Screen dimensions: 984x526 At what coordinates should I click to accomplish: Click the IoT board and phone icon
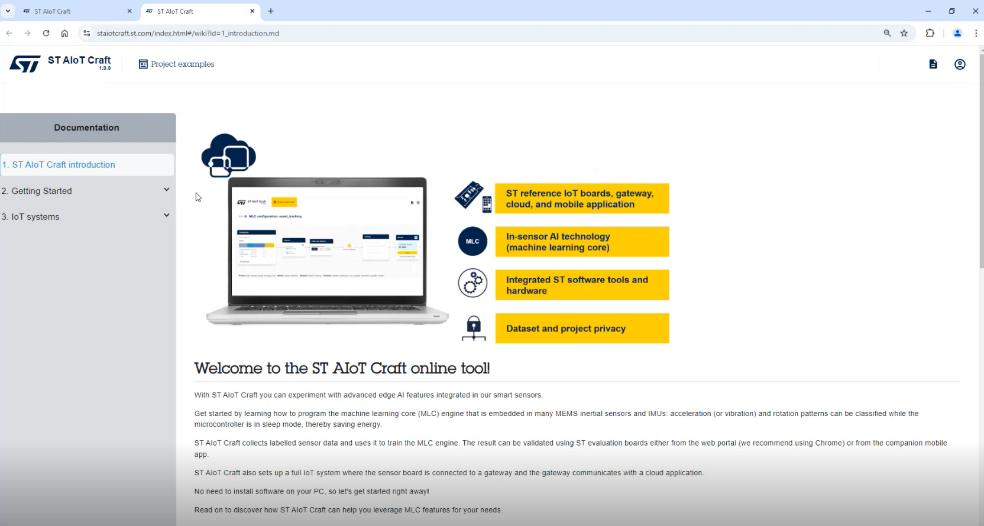click(473, 197)
